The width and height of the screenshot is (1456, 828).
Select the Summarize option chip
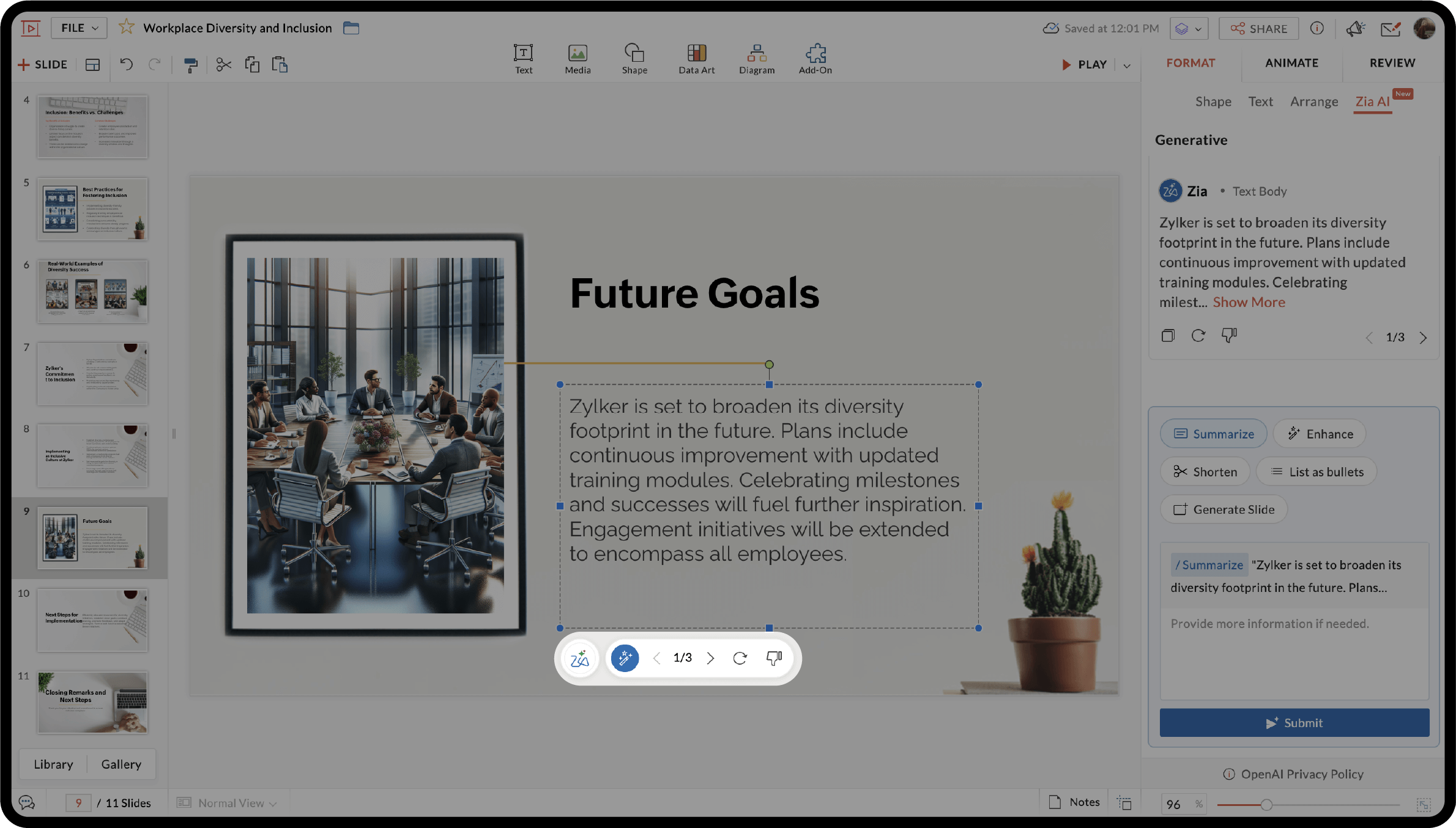[x=1214, y=434]
